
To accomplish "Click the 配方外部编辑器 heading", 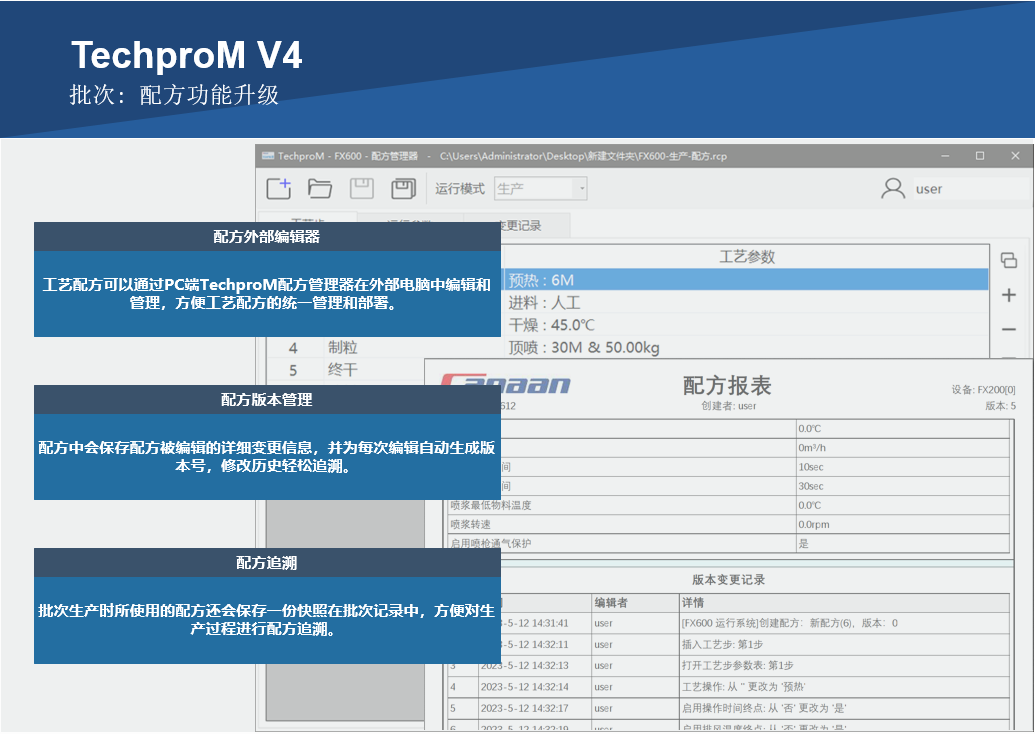I will click(x=267, y=236).
